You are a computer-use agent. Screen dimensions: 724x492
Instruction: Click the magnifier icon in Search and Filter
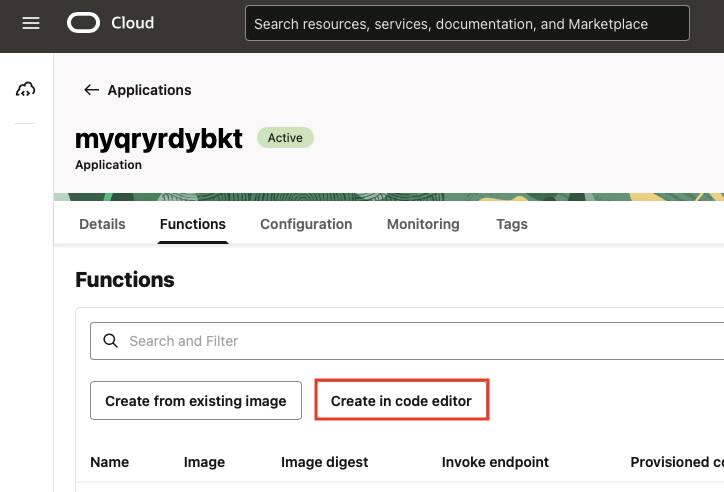coord(110,341)
